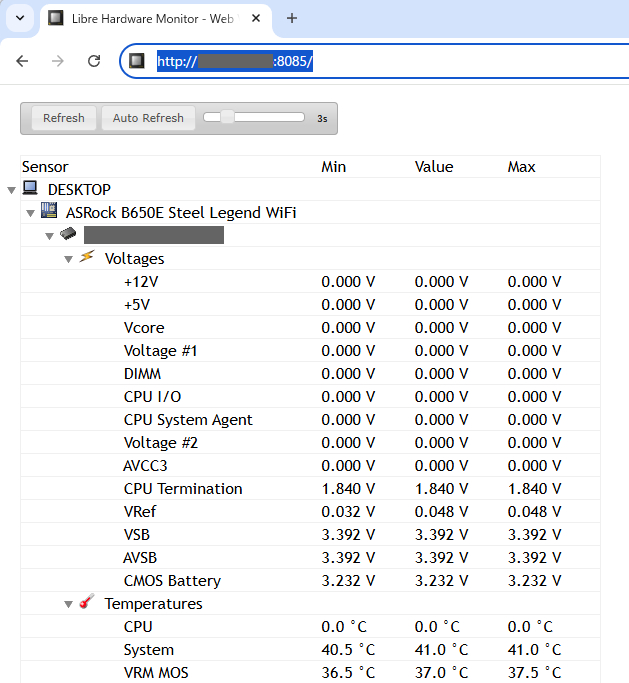Viewport: 629px width, 683px height.
Task: Click the browser back arrow
Action: click(x=22, y=61)
